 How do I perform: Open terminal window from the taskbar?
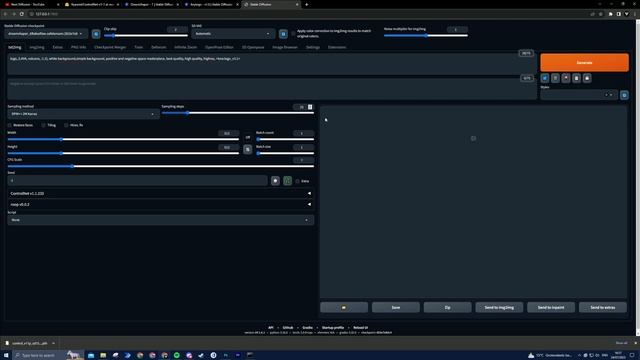click(250, 356)
